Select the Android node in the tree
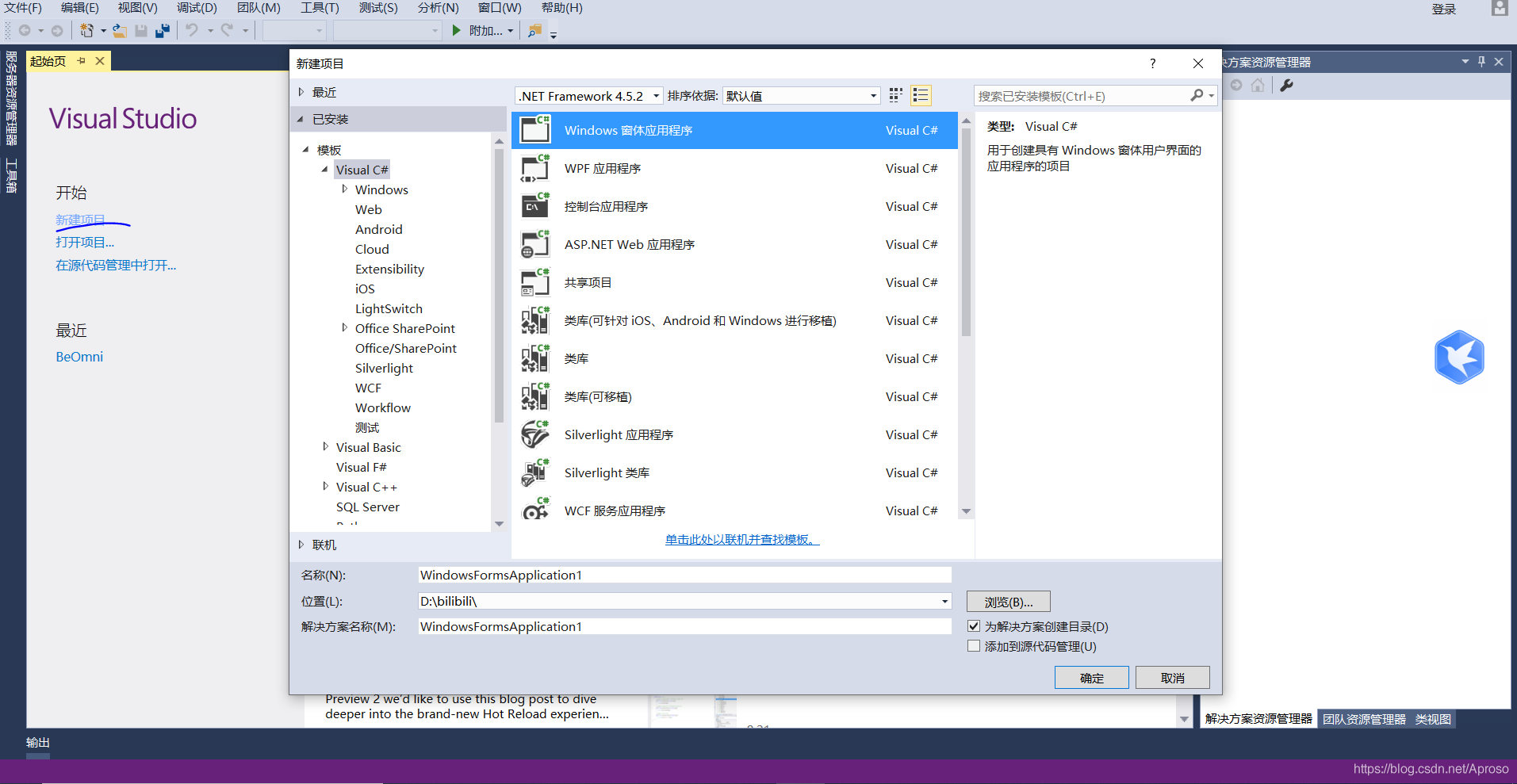This screenshot has width=1517, height=784. [379, 229]
